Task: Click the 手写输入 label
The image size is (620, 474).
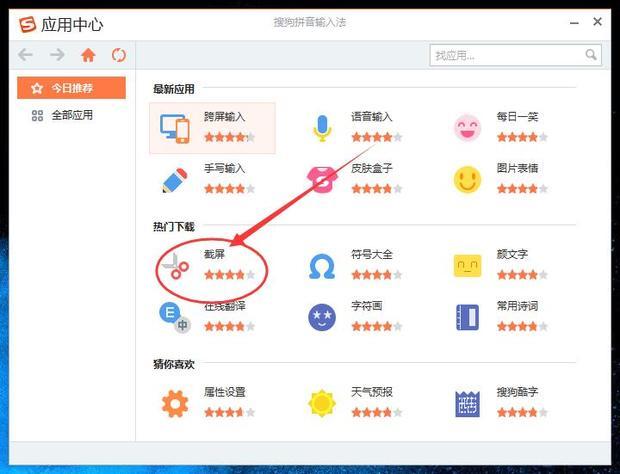Action: 225,168
